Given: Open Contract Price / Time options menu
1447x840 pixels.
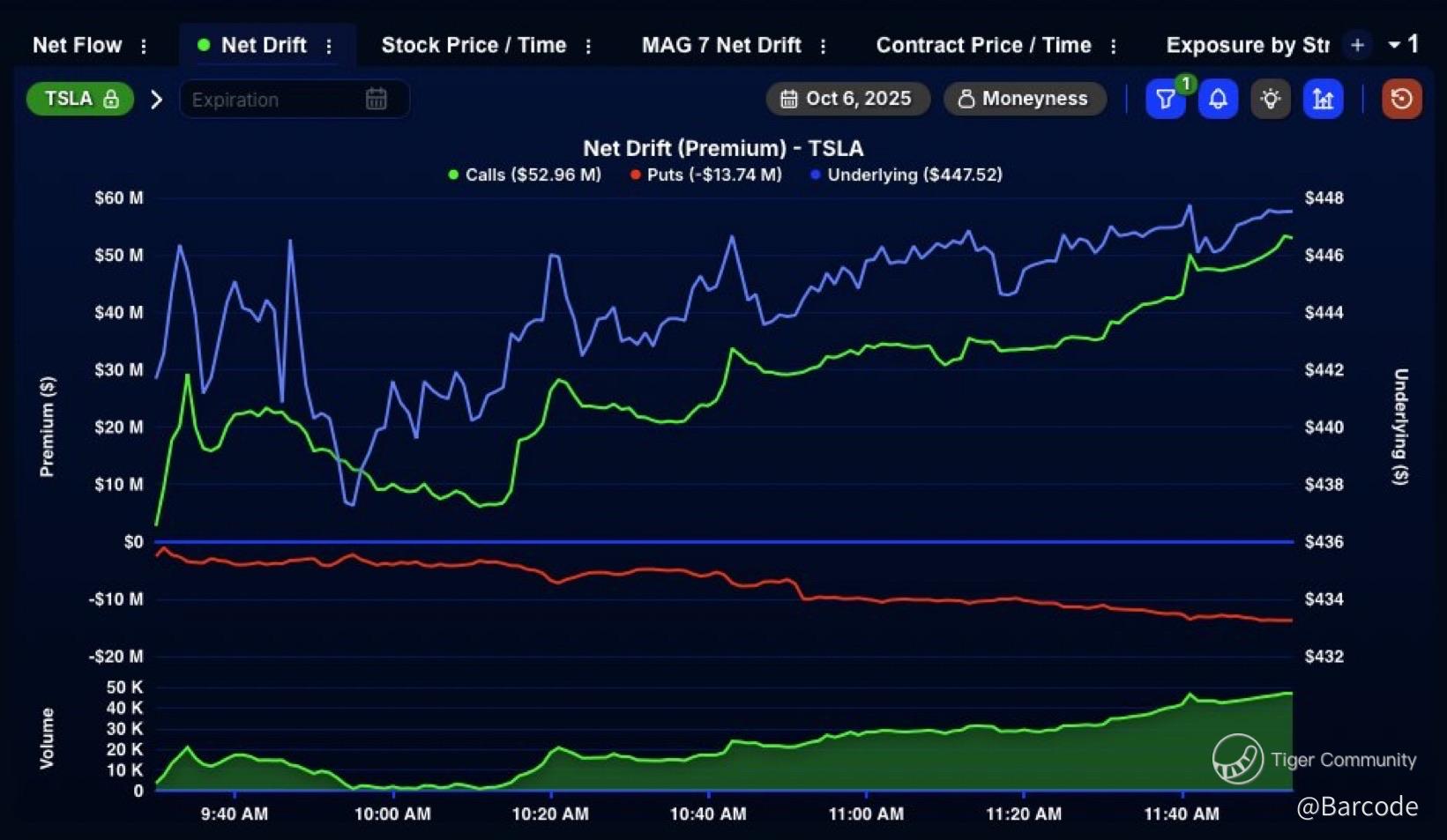Looking at the screenshot, I should 1114,46.
